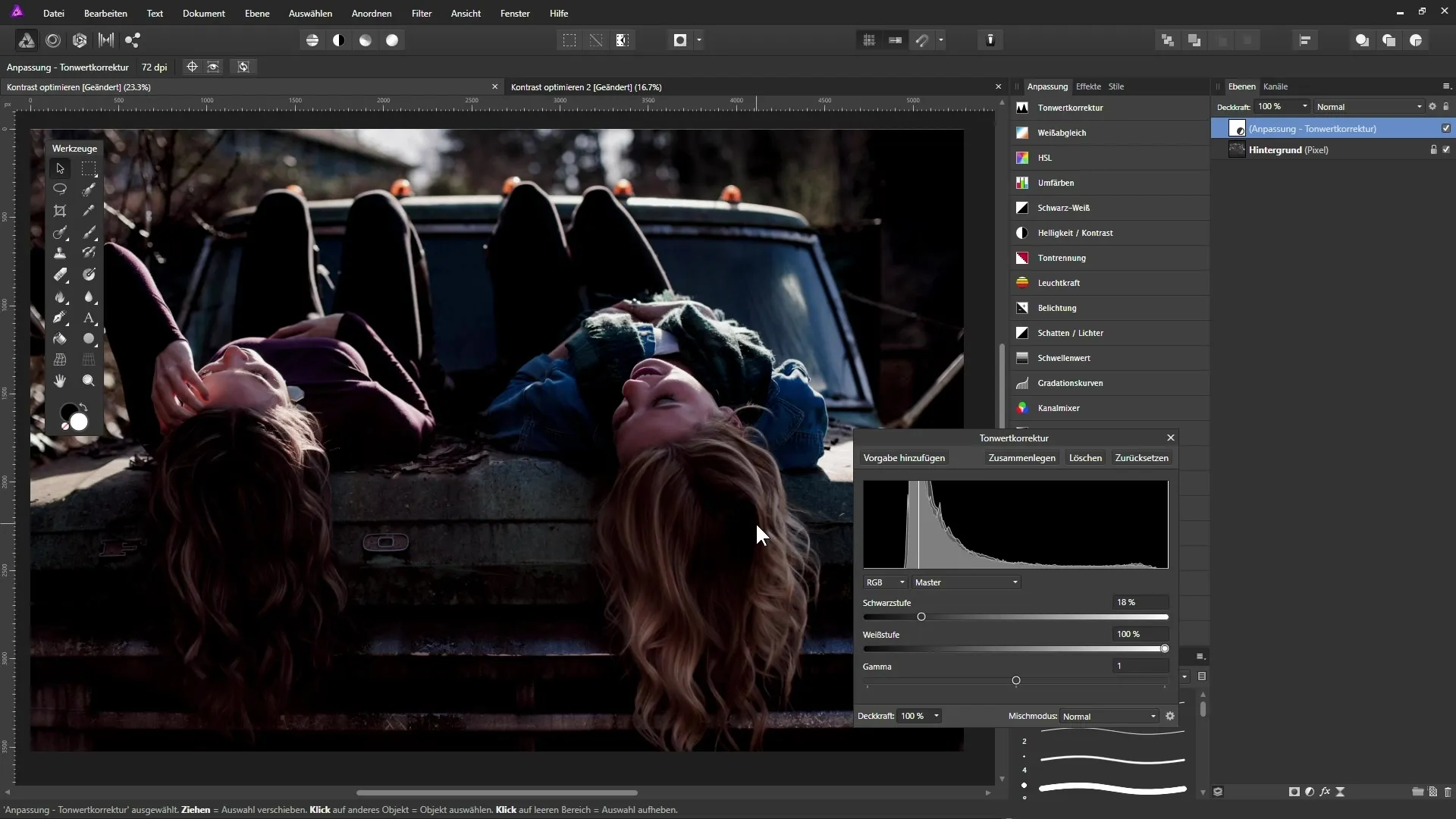Select the freehand lasso selection tool
The height and width of the screenshot is (819, 1456).
tap(60, 190)
